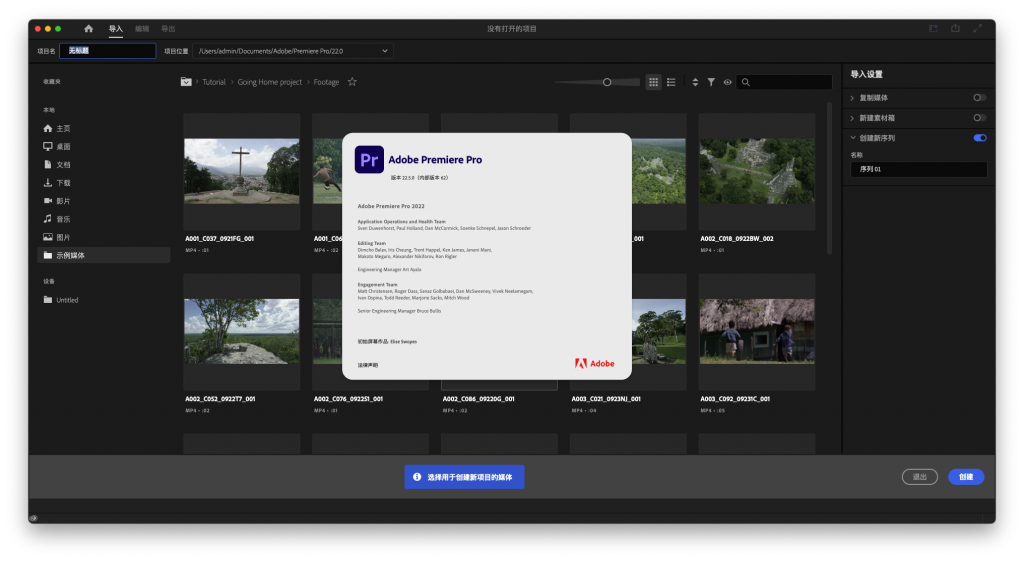The height and width of the screenshot is (561, 1024).
Task: Click the Pr logo in the About dialog
Action: pos(369,159)
